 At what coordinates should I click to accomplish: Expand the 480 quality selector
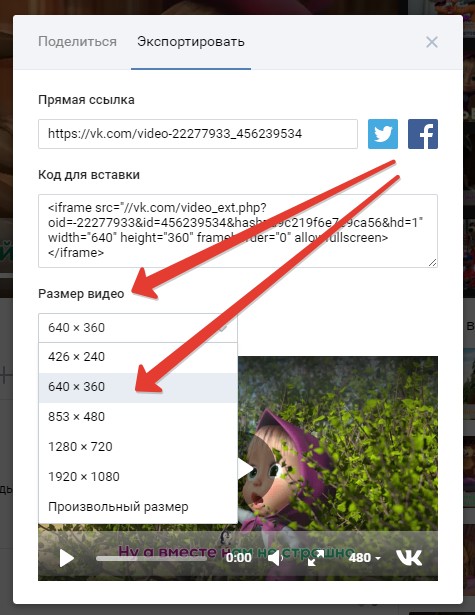364,558
